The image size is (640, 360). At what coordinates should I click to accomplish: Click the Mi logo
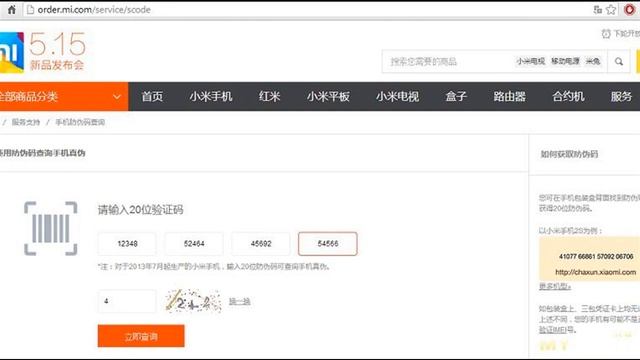(x=11, y=53)
